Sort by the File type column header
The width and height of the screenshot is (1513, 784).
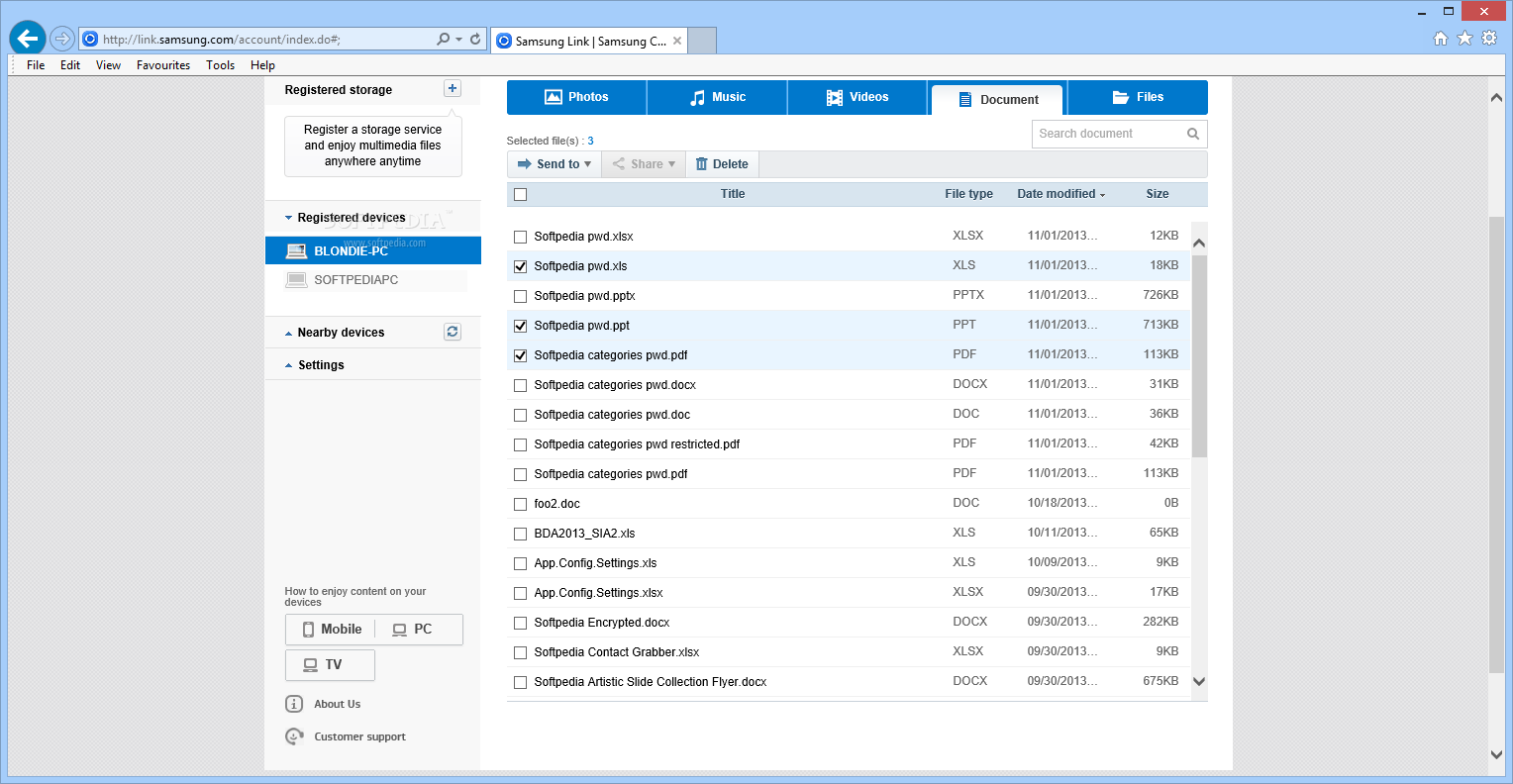pos(968,194)
